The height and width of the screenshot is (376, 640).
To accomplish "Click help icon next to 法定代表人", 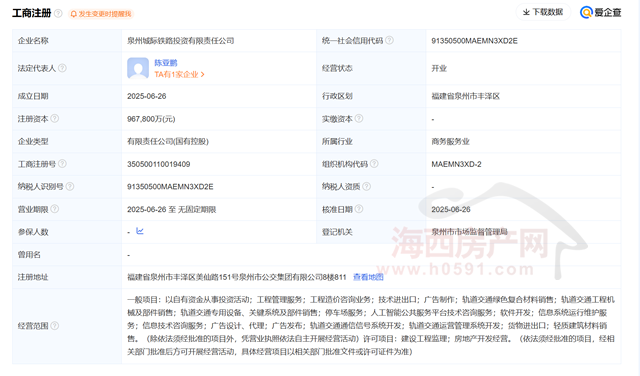I will coord(62,68).
